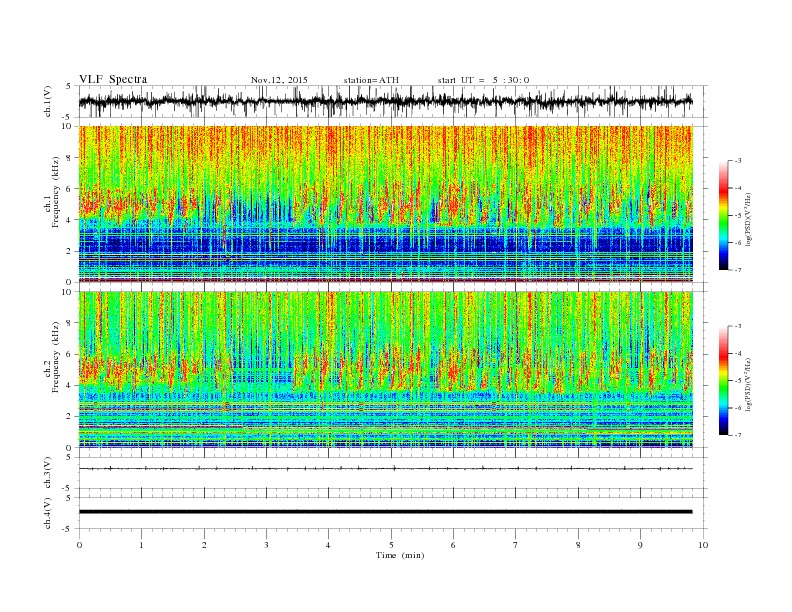
Task: Click the "6" kHz tick label on the ch.2 frequency axis
Action: point(69,354)
